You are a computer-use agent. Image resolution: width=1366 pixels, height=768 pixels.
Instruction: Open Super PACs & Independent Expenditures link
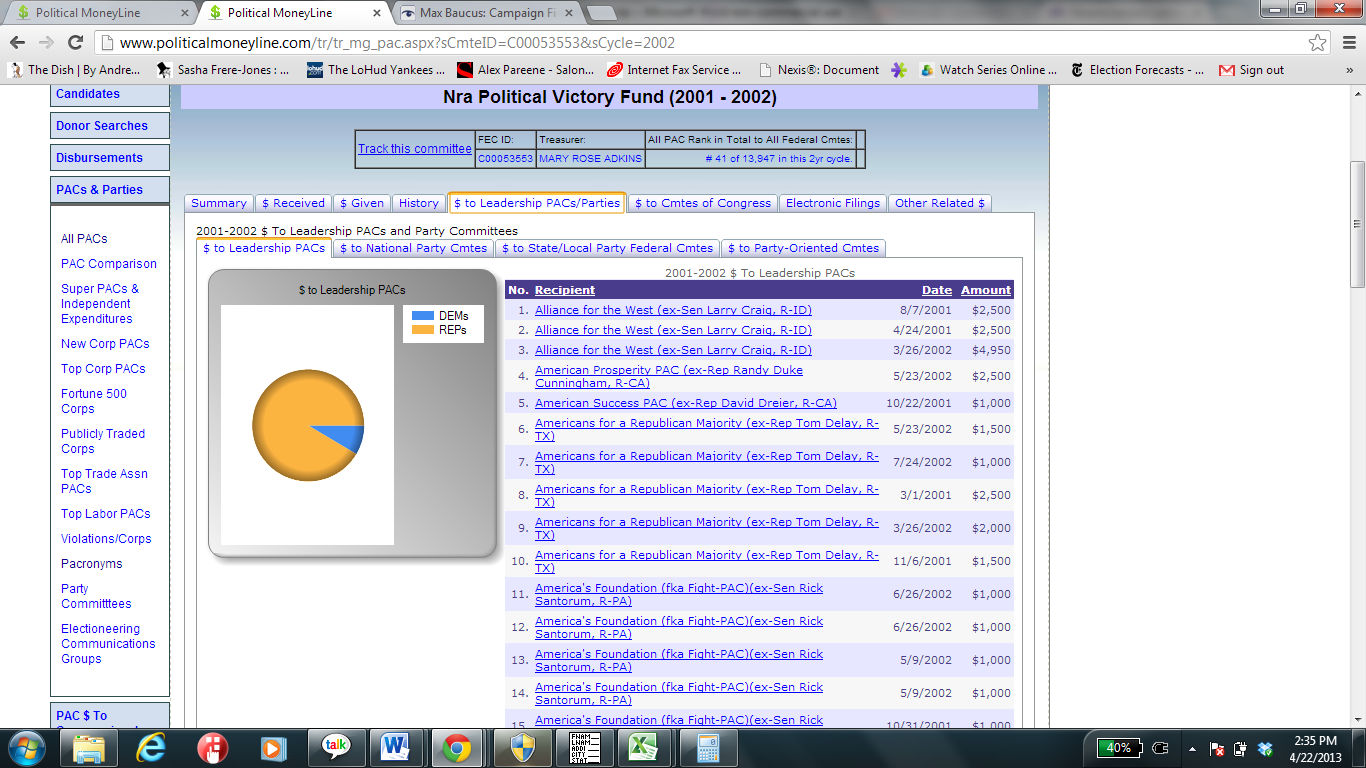click(x=100, y=304)
